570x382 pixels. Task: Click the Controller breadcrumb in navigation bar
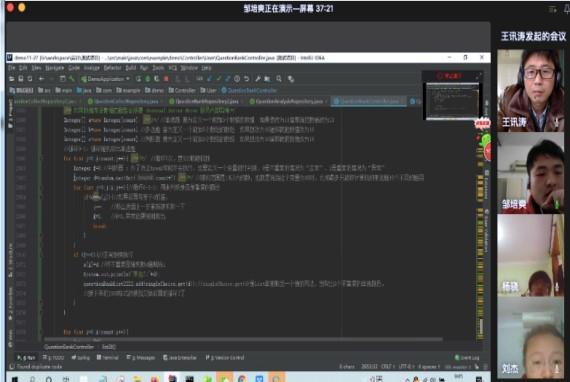[x=182, y=90]
